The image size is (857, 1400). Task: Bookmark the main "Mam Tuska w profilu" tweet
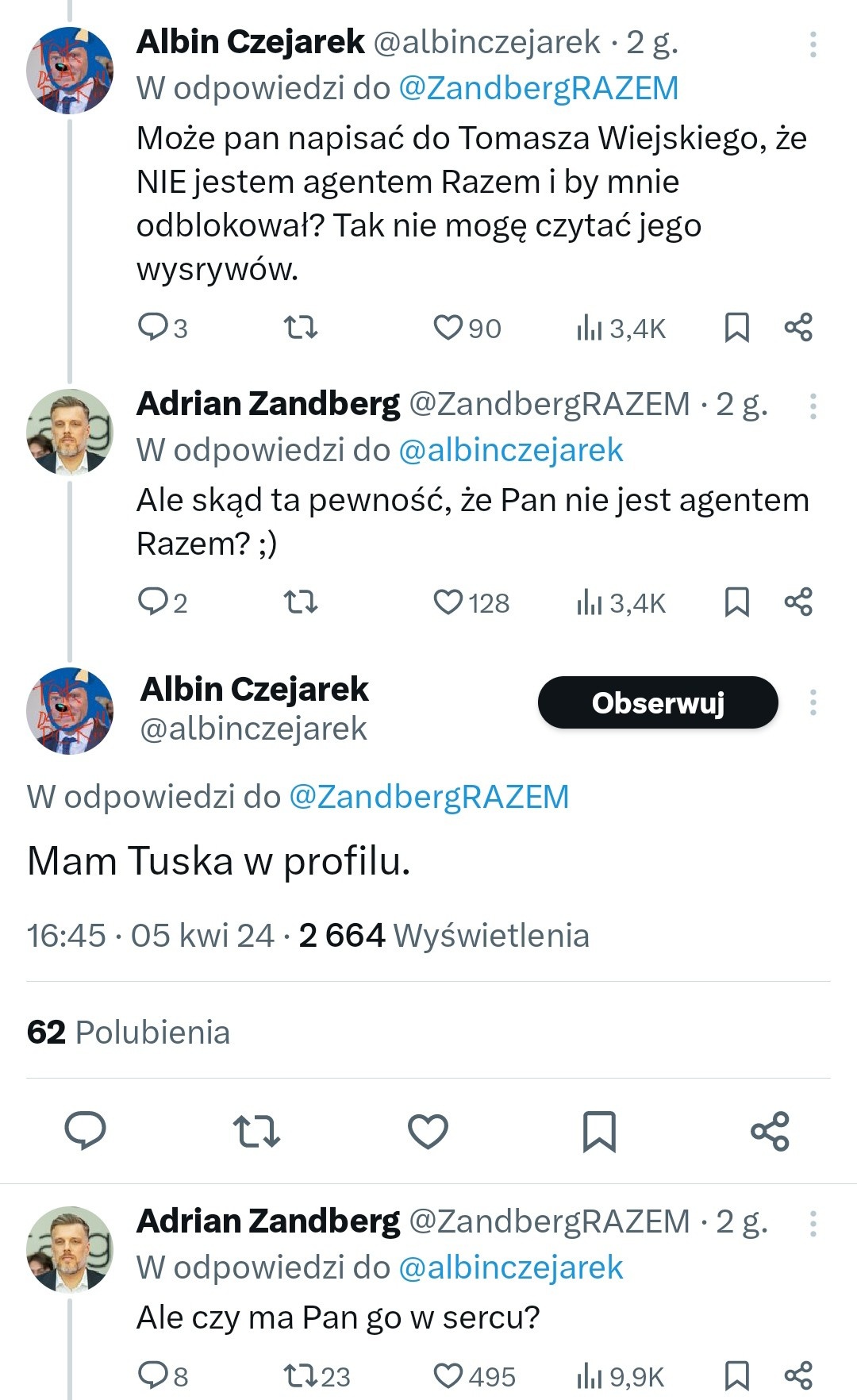coord(599,1131)
